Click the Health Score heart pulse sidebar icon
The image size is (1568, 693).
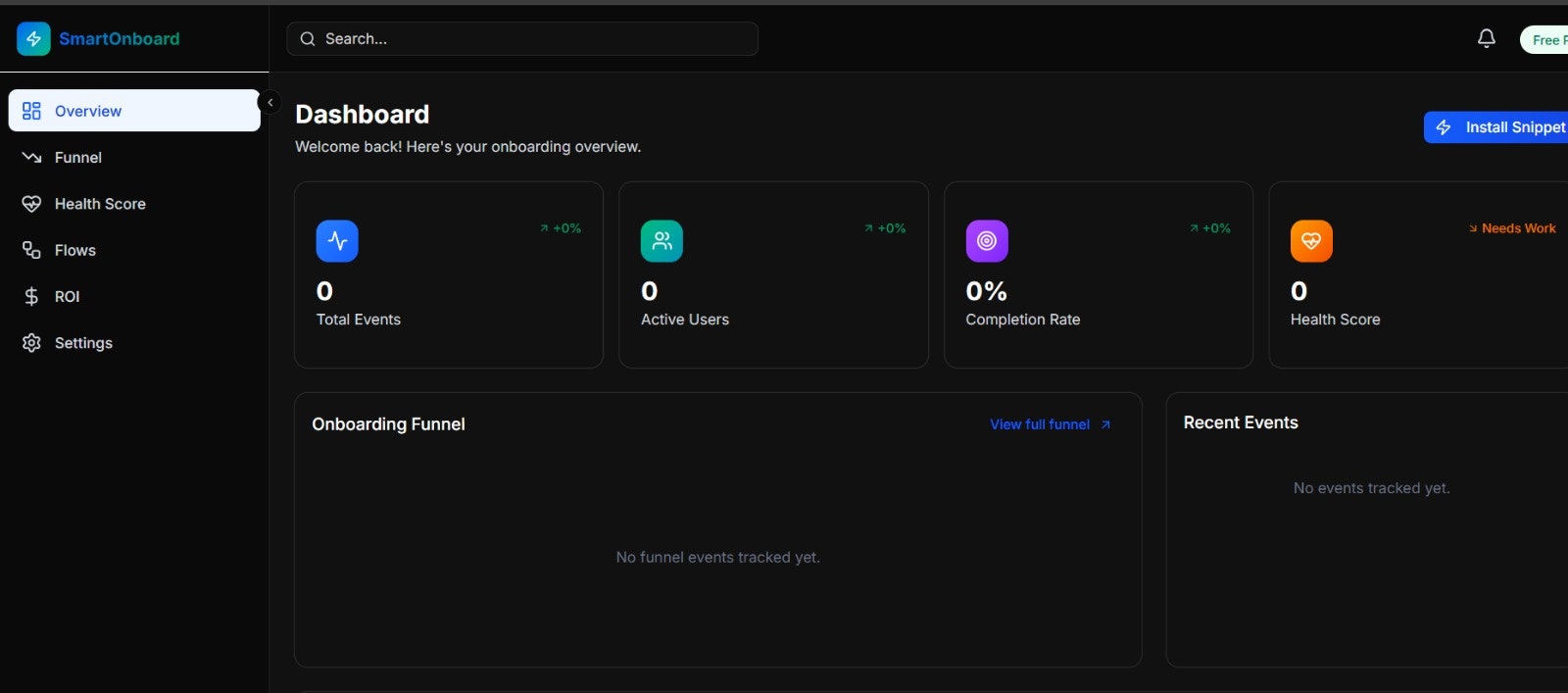[x=31, y=204]
